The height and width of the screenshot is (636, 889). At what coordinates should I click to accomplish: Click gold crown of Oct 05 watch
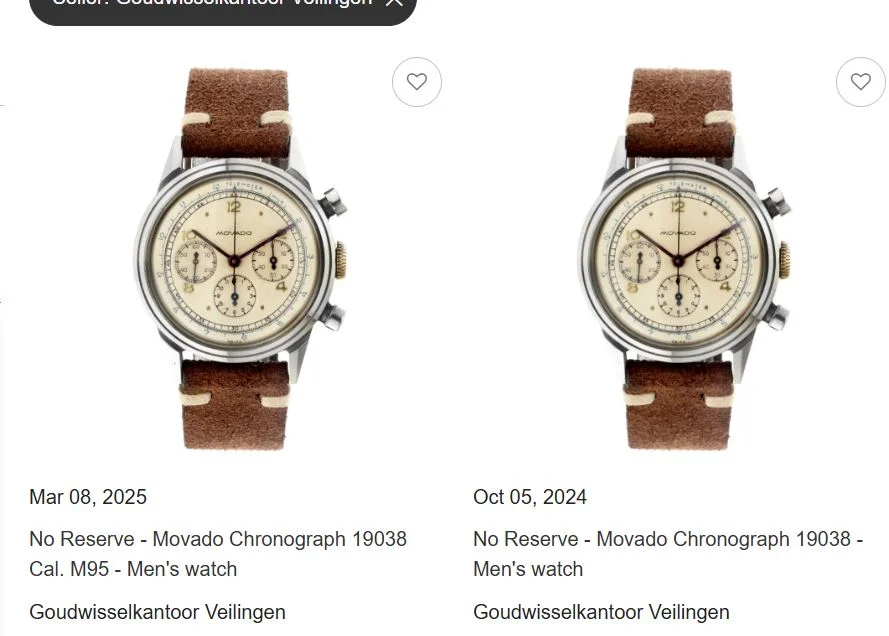pyautogui.click(x=784, y=260)
